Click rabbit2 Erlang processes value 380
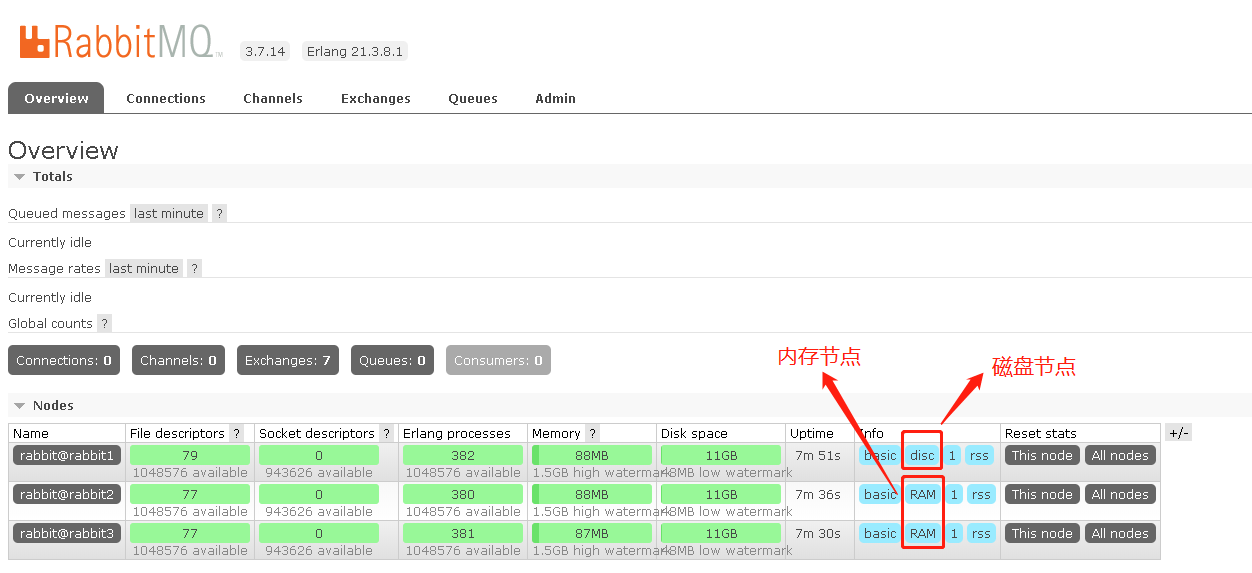1252x573 pixels. [463, 494]
